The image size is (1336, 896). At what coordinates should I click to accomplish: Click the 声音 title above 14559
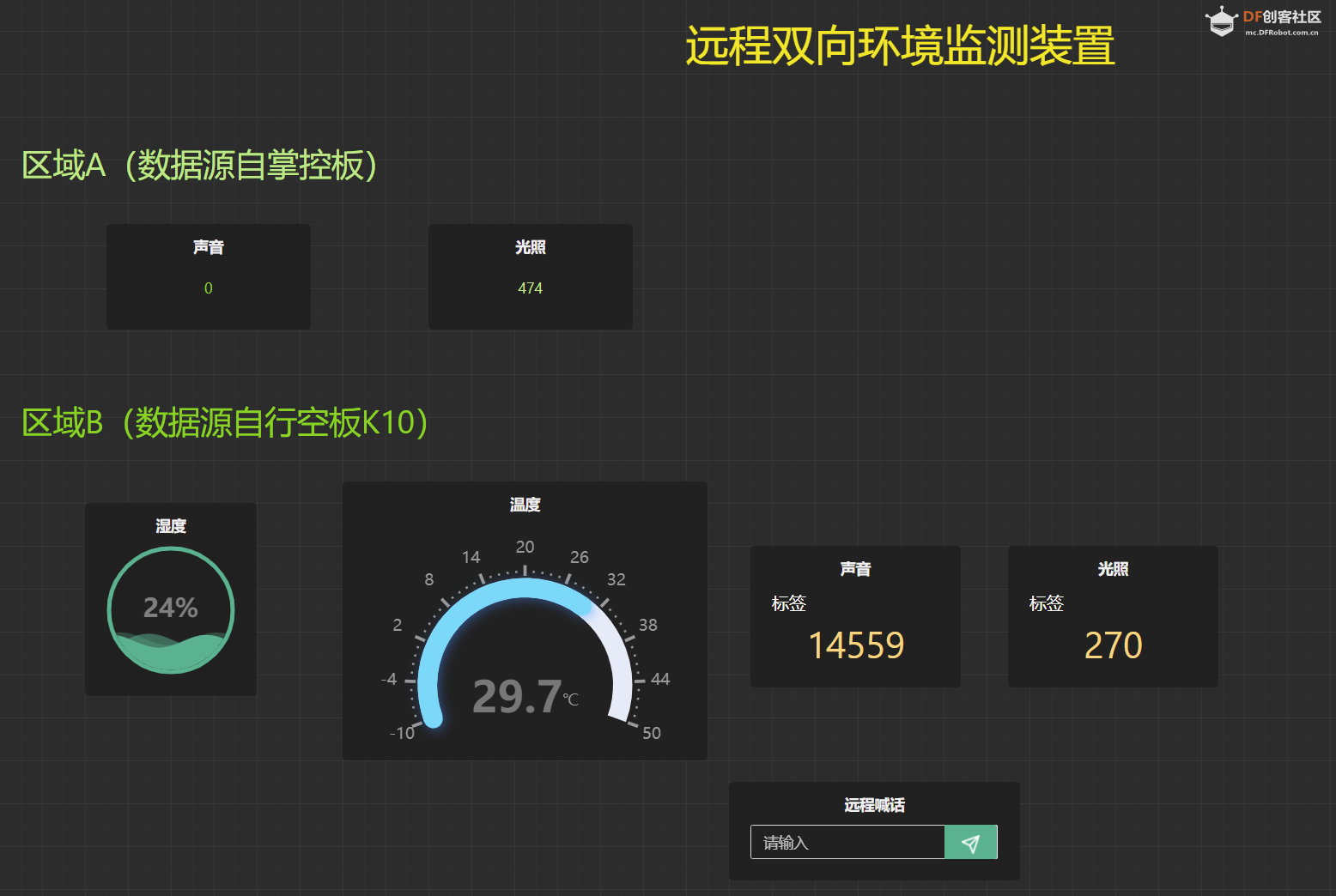tap(855, 569)
